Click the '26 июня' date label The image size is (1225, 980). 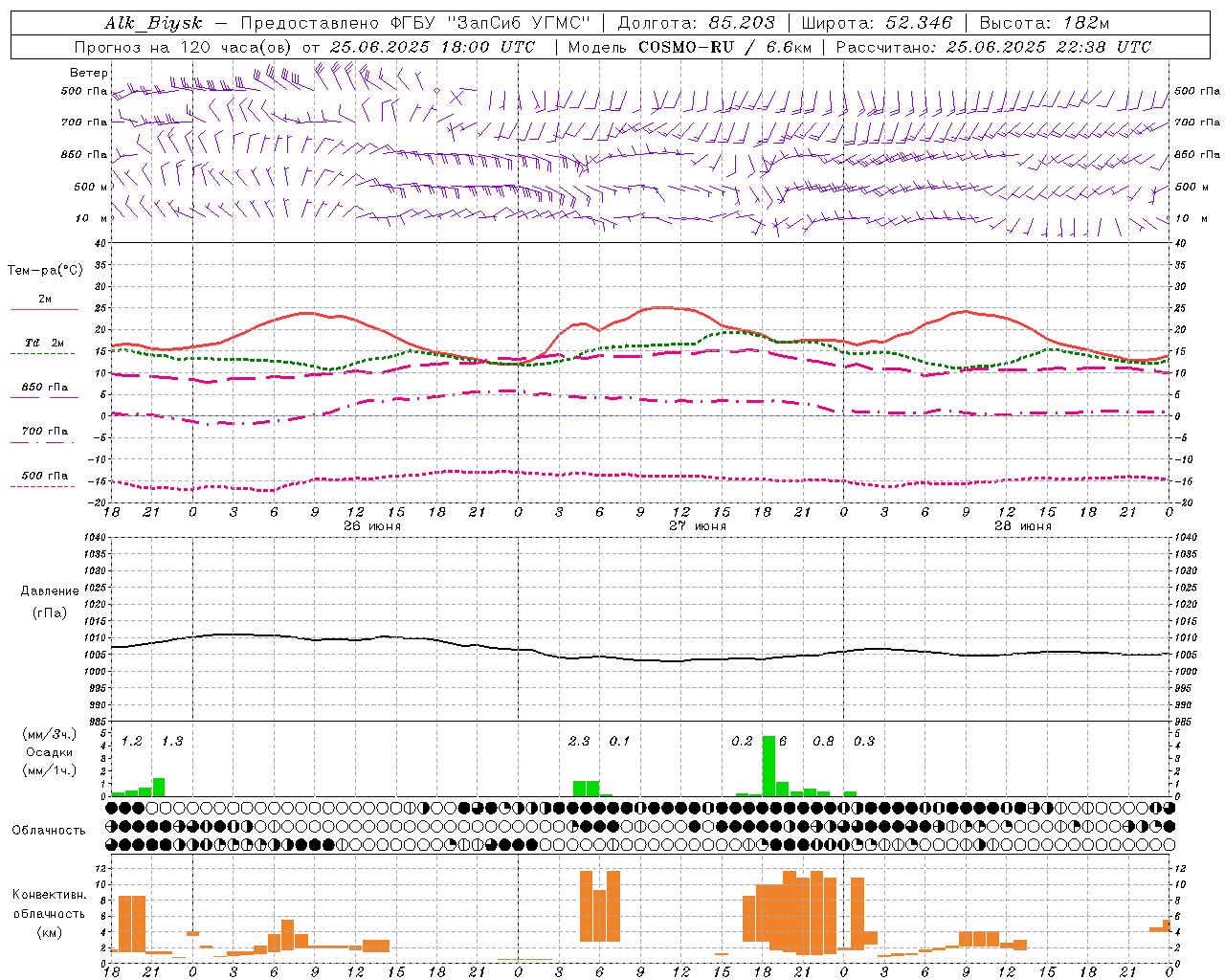(x=372, y=526)
